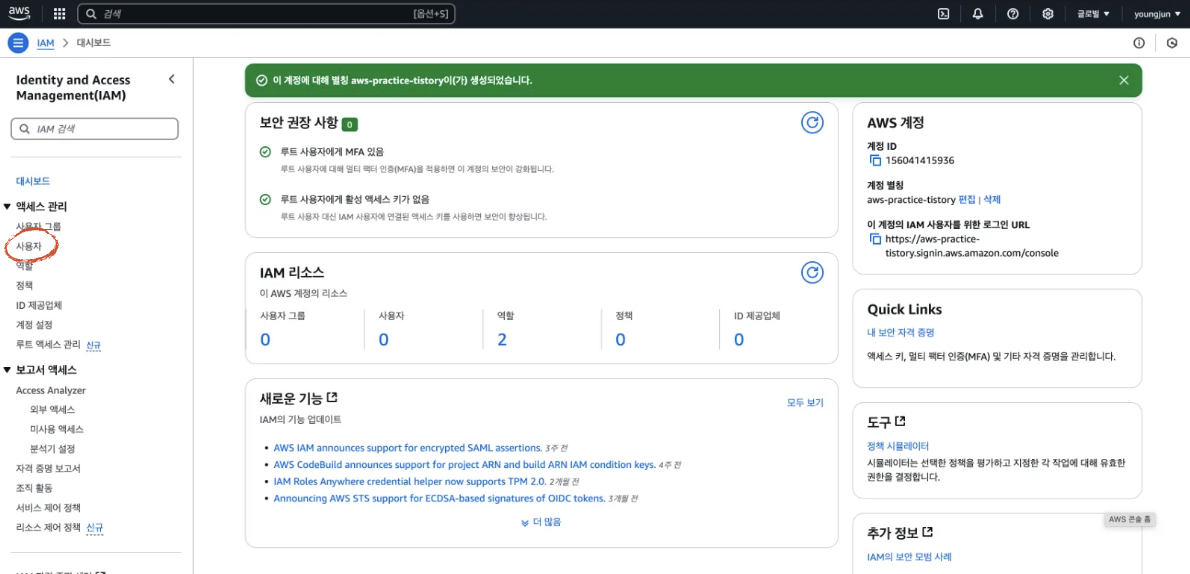Open 루트 액세스 관리 in the sidebar

[x=48, y=345]
